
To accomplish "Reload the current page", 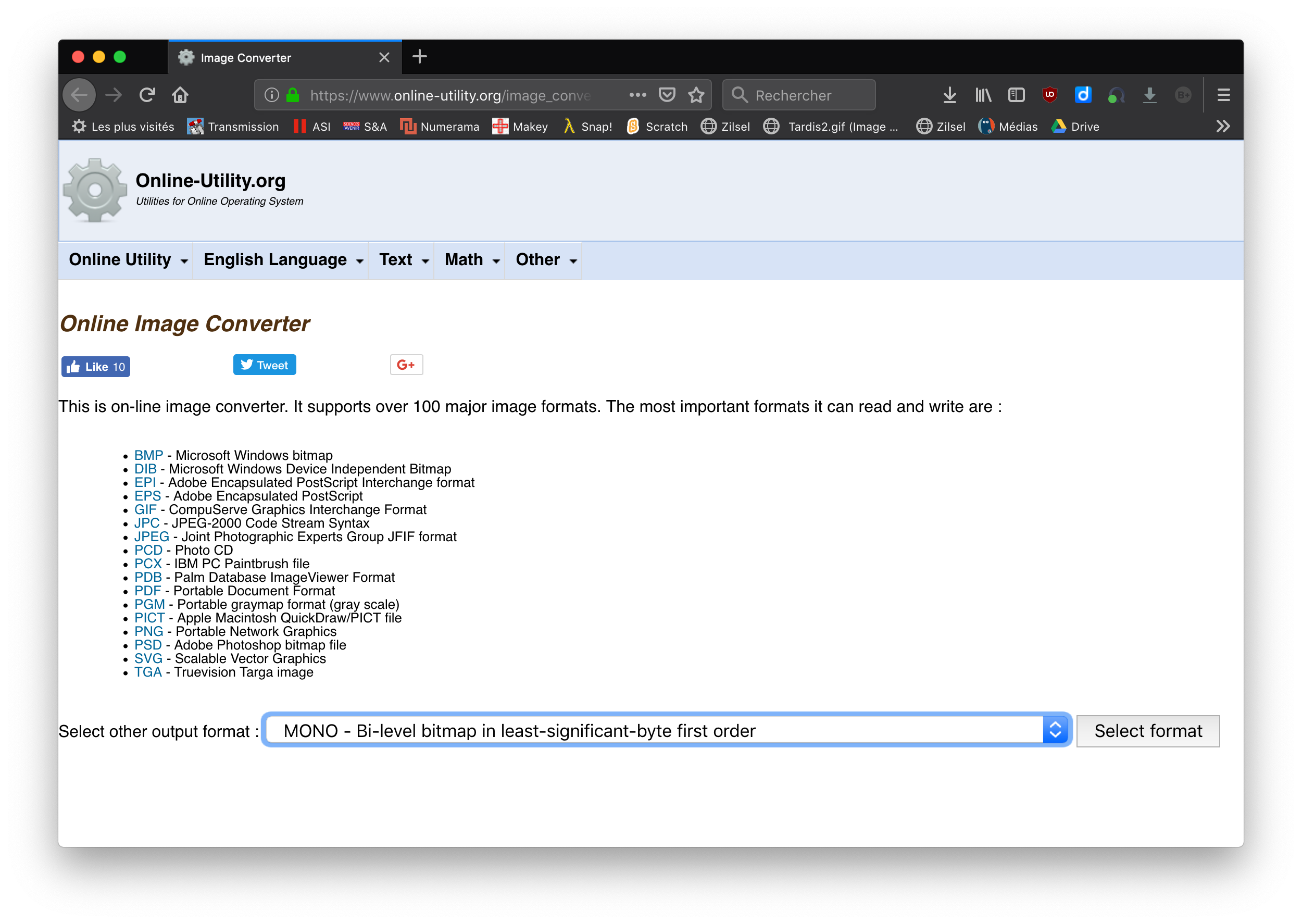I will pos(147,95).
